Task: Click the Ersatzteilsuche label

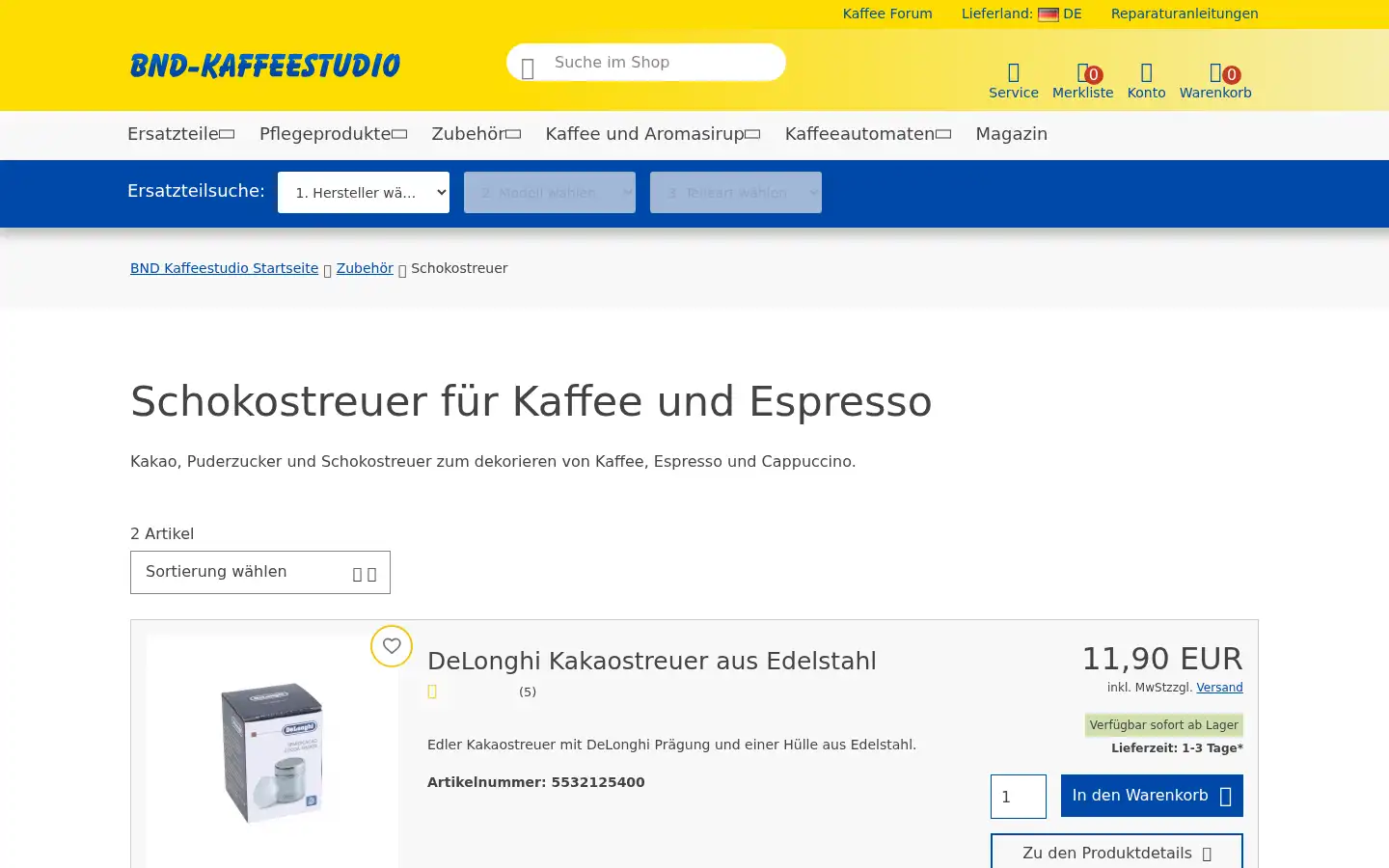Action: [x=196, y=191]
